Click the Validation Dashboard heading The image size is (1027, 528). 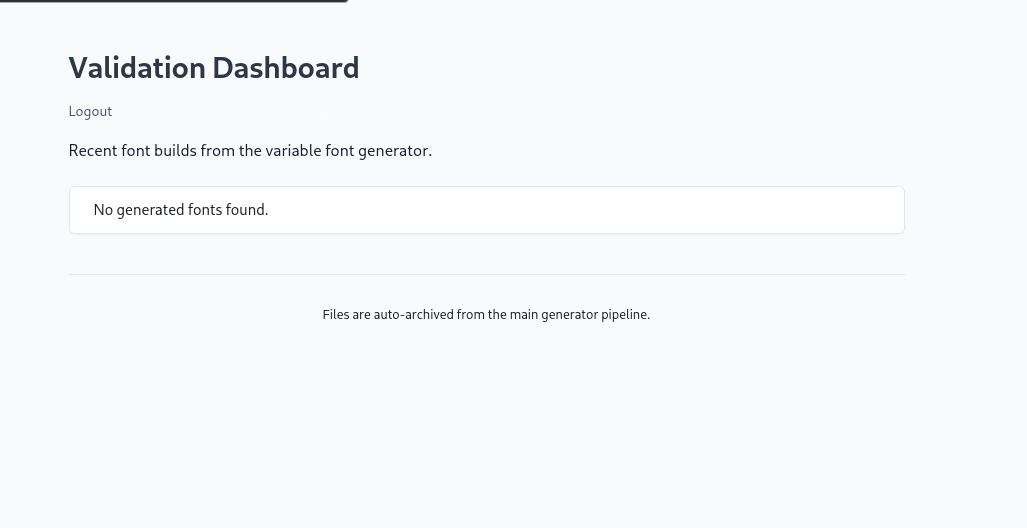[213, 68]
